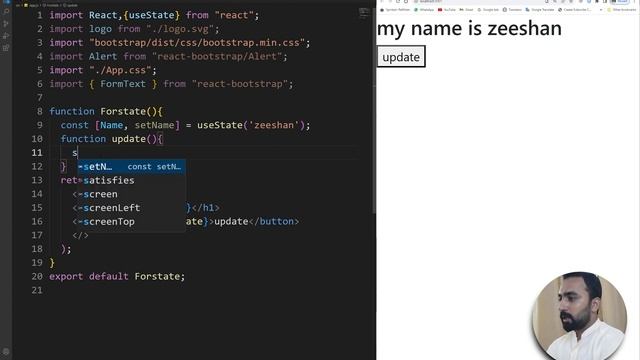Select the setN… autocomplete suggestion
Viewport: 640px width, 360px height.
131,167
